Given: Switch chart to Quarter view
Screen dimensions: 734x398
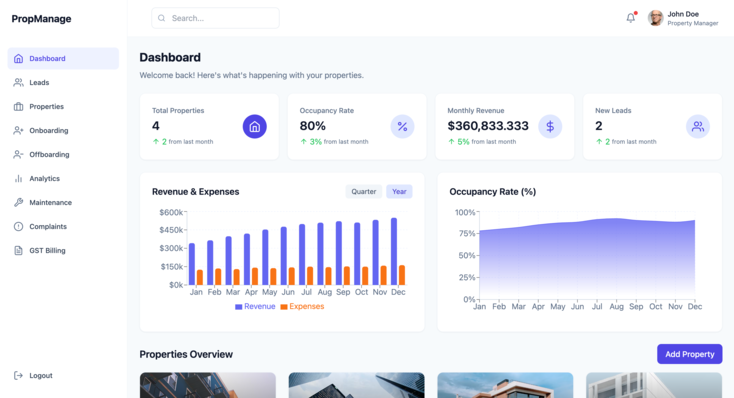Looking at the screenshot, I should [x=364, y=192].
